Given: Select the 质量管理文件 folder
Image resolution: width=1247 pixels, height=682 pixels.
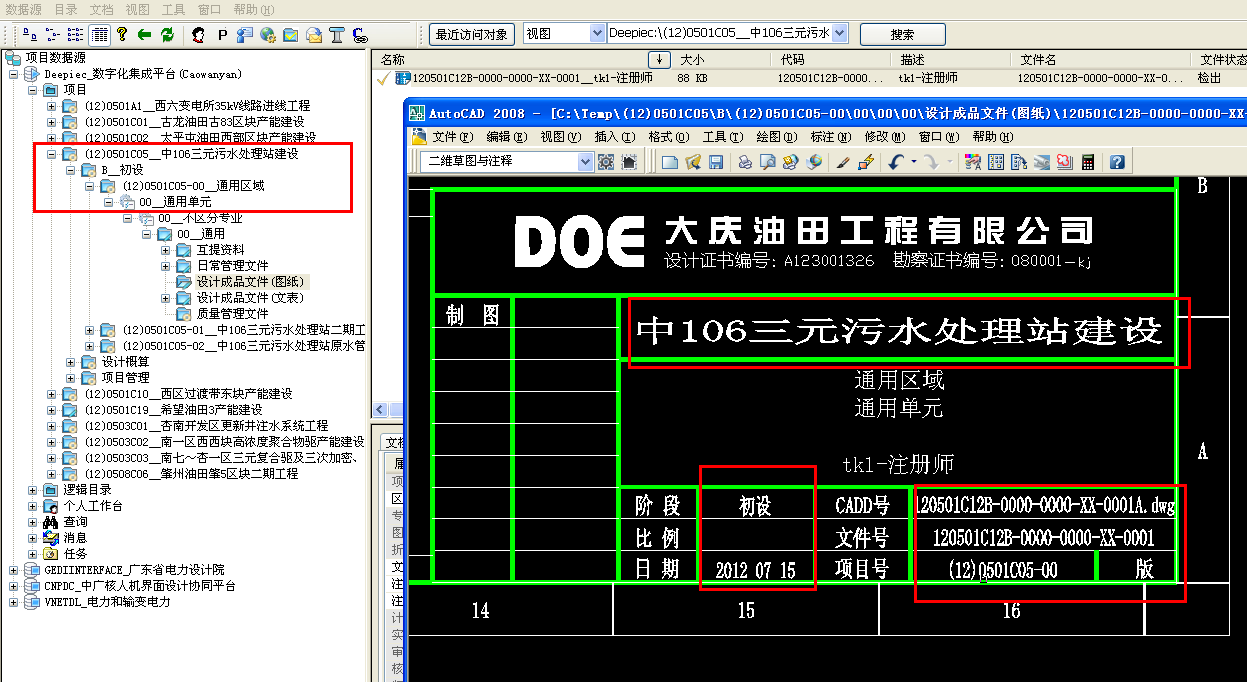Looking at the screenshot, I should click(x=232, y=314).
